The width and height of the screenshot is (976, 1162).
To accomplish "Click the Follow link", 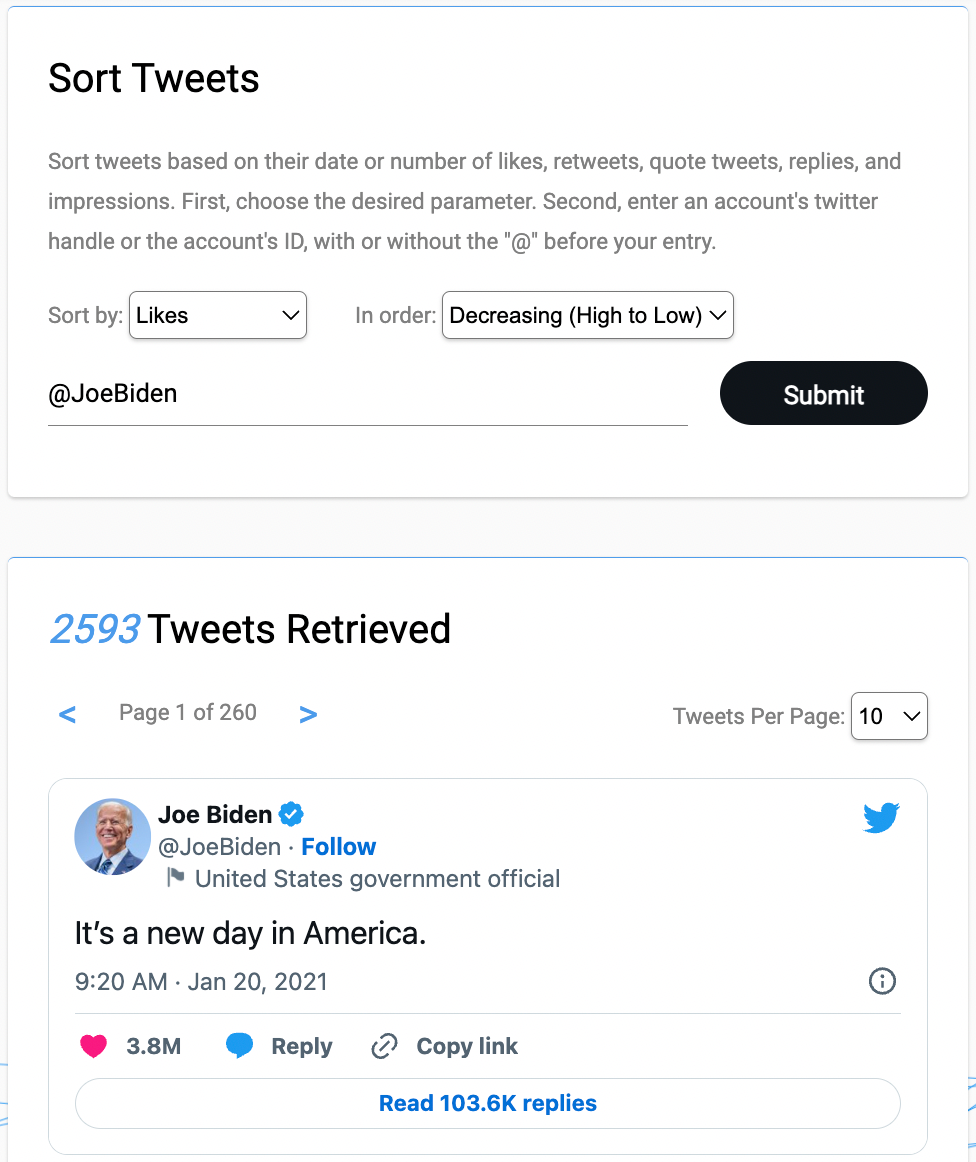I will point(338,847).
